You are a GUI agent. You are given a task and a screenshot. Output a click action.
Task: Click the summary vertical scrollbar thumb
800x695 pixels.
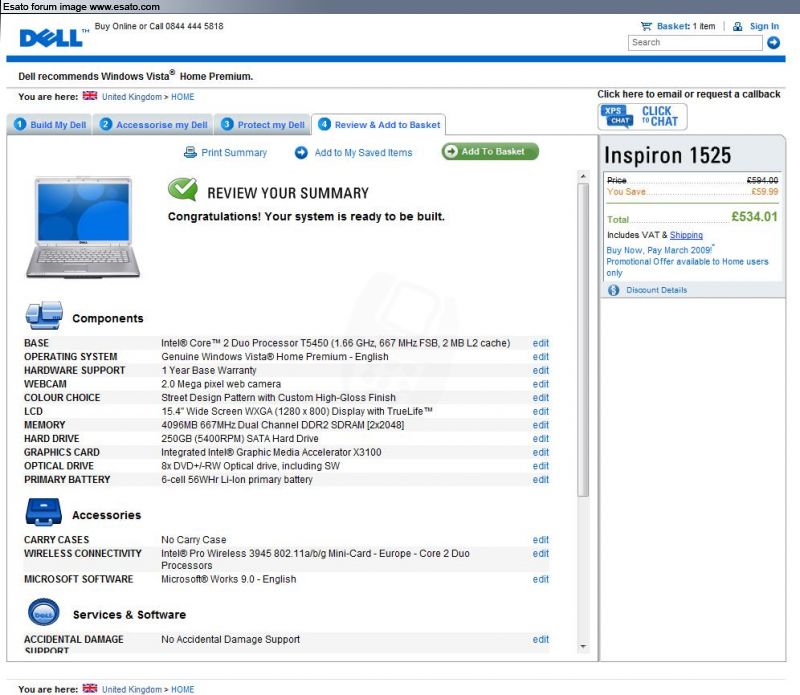583,339
